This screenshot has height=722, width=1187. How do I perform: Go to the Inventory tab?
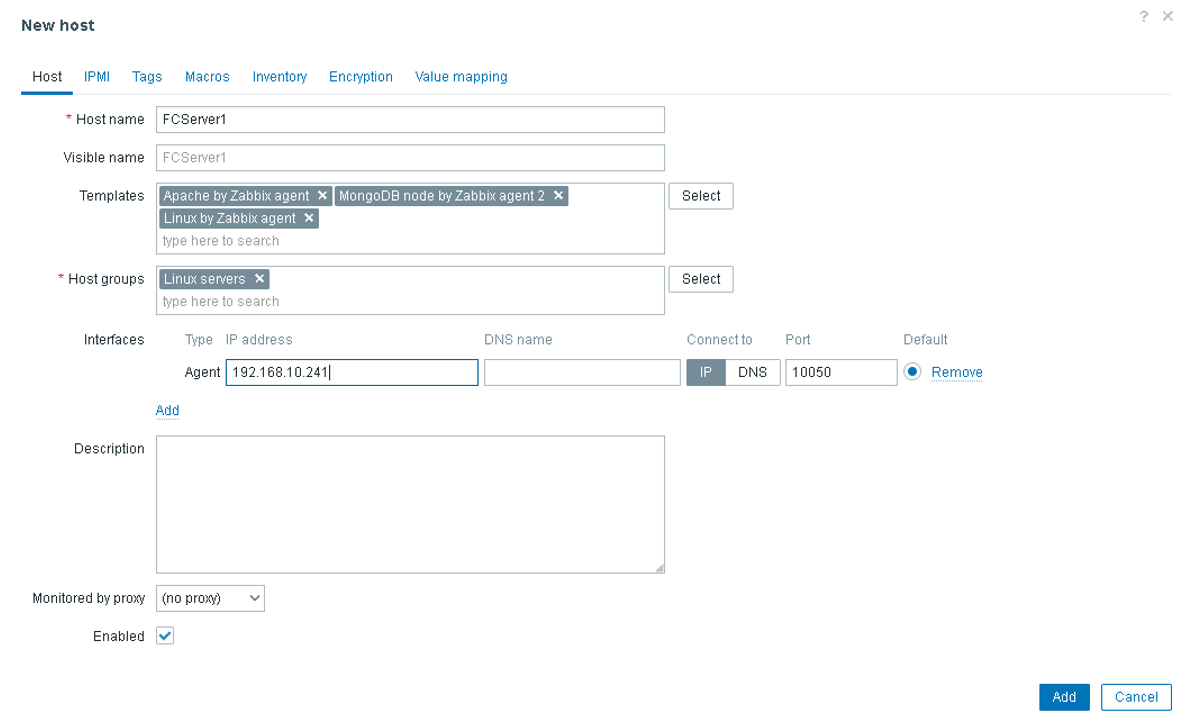coord(279,76)
